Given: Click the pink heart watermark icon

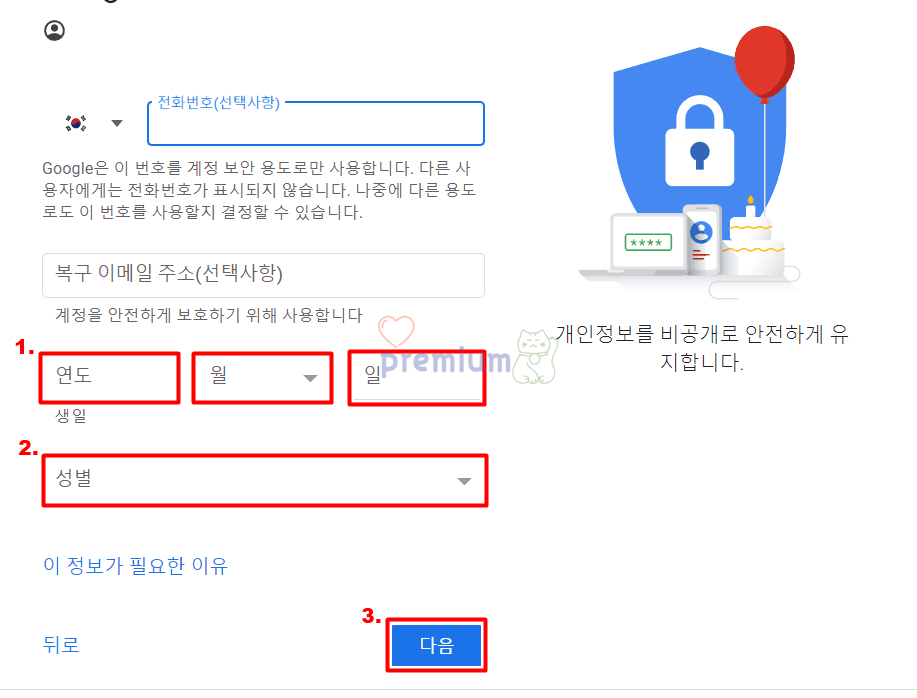Looking at the screenshot, I should pyautogui.click(x=397, y=331).
